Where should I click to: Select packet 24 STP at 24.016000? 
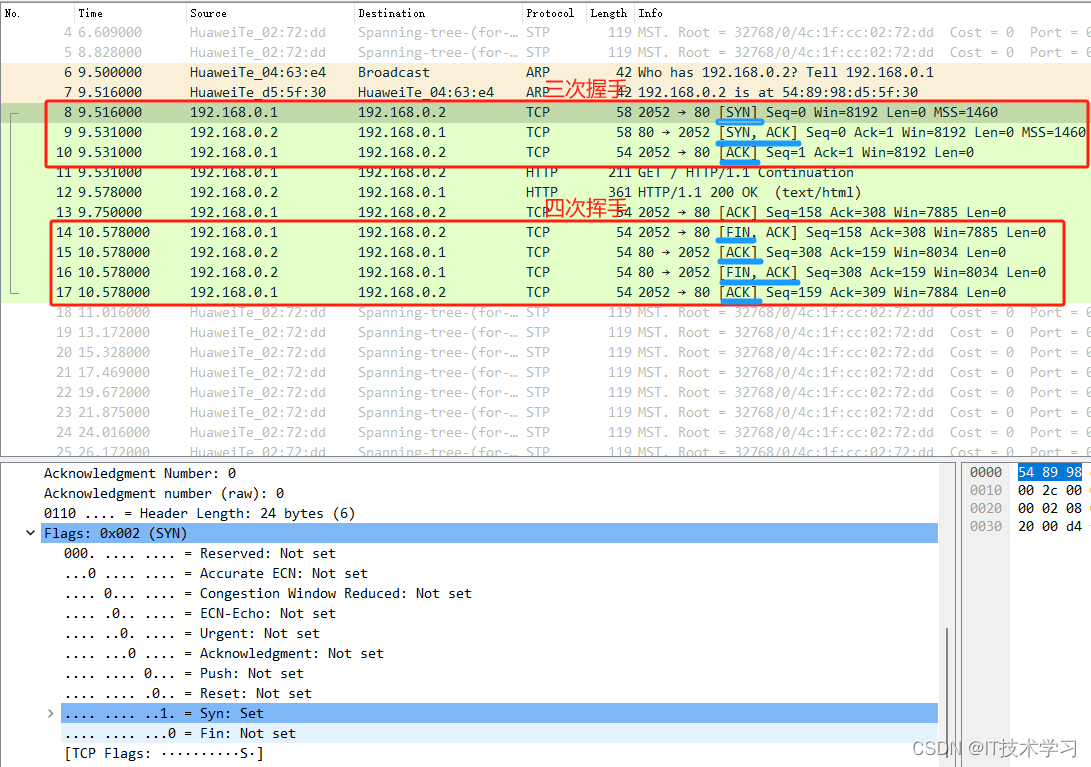(546, 433)
